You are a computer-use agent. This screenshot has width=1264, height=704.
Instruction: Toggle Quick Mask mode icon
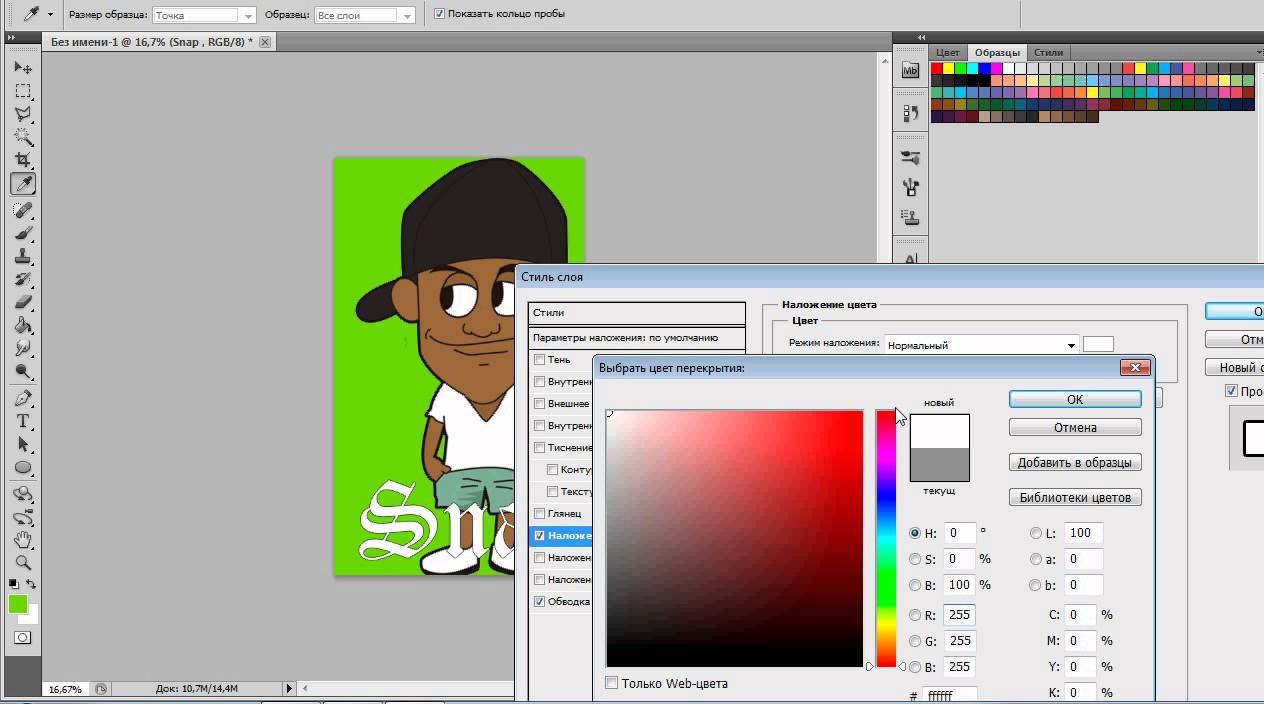(x=22, y=637)
